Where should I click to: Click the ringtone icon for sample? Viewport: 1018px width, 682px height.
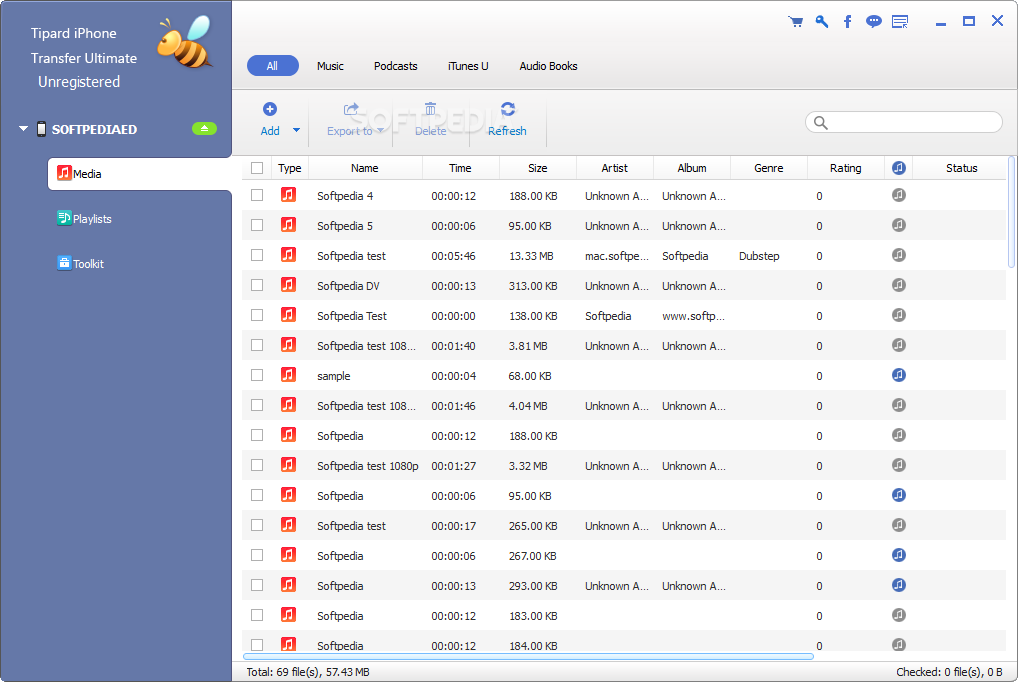click(x=899, y=375)
